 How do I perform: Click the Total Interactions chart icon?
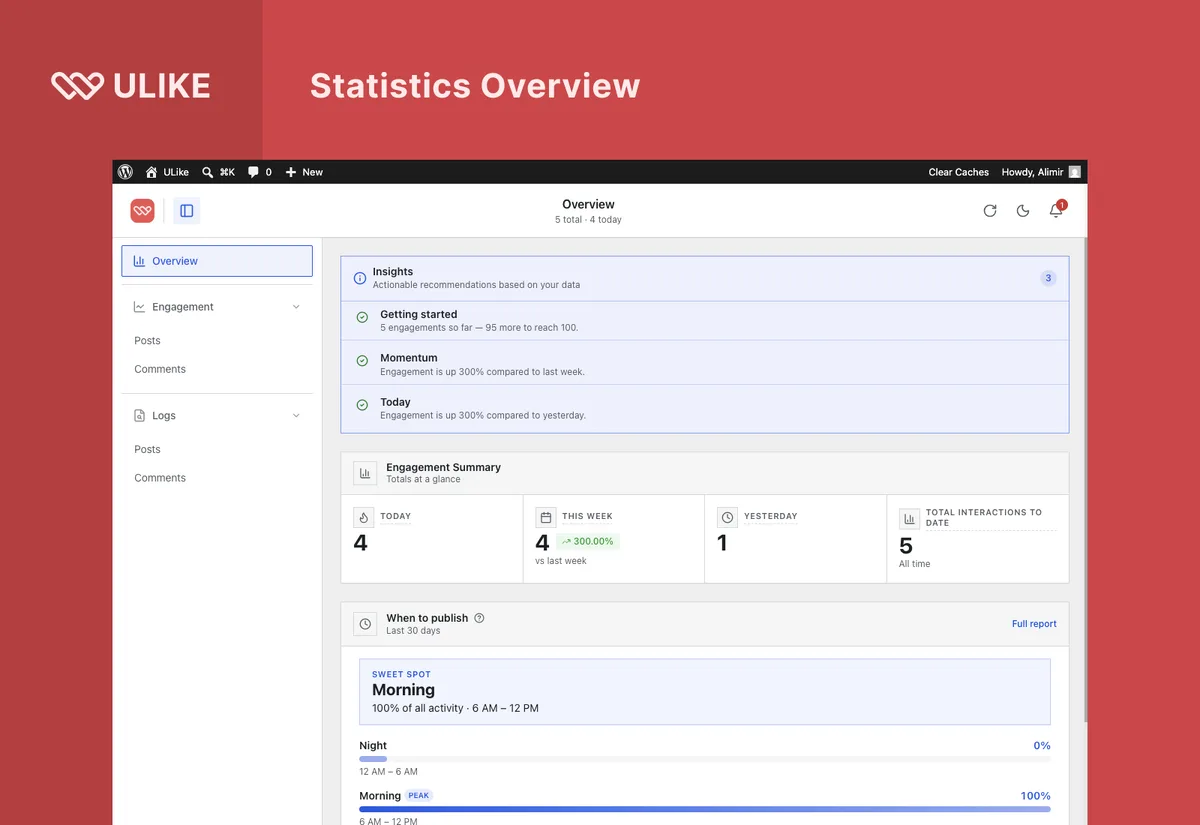click(x=909, y=519)
